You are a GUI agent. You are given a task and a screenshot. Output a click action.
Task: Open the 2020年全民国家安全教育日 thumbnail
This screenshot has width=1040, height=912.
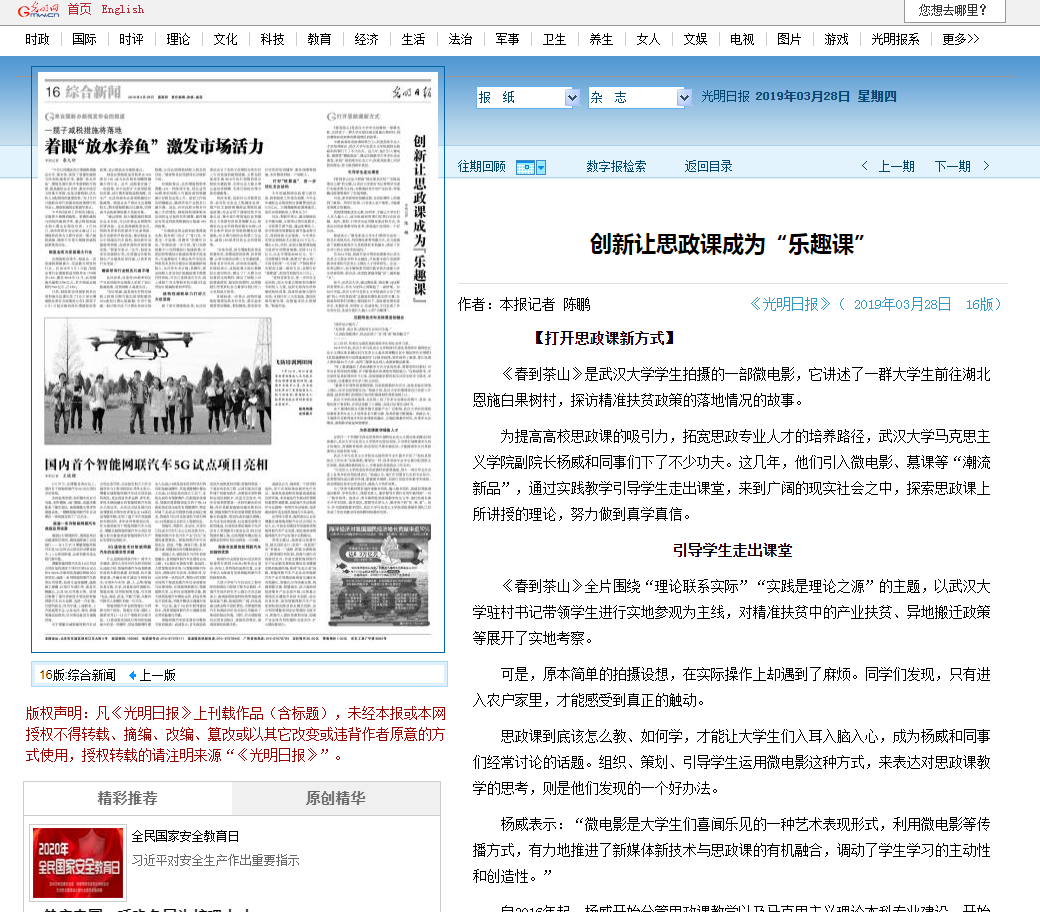tap(78, 863)
